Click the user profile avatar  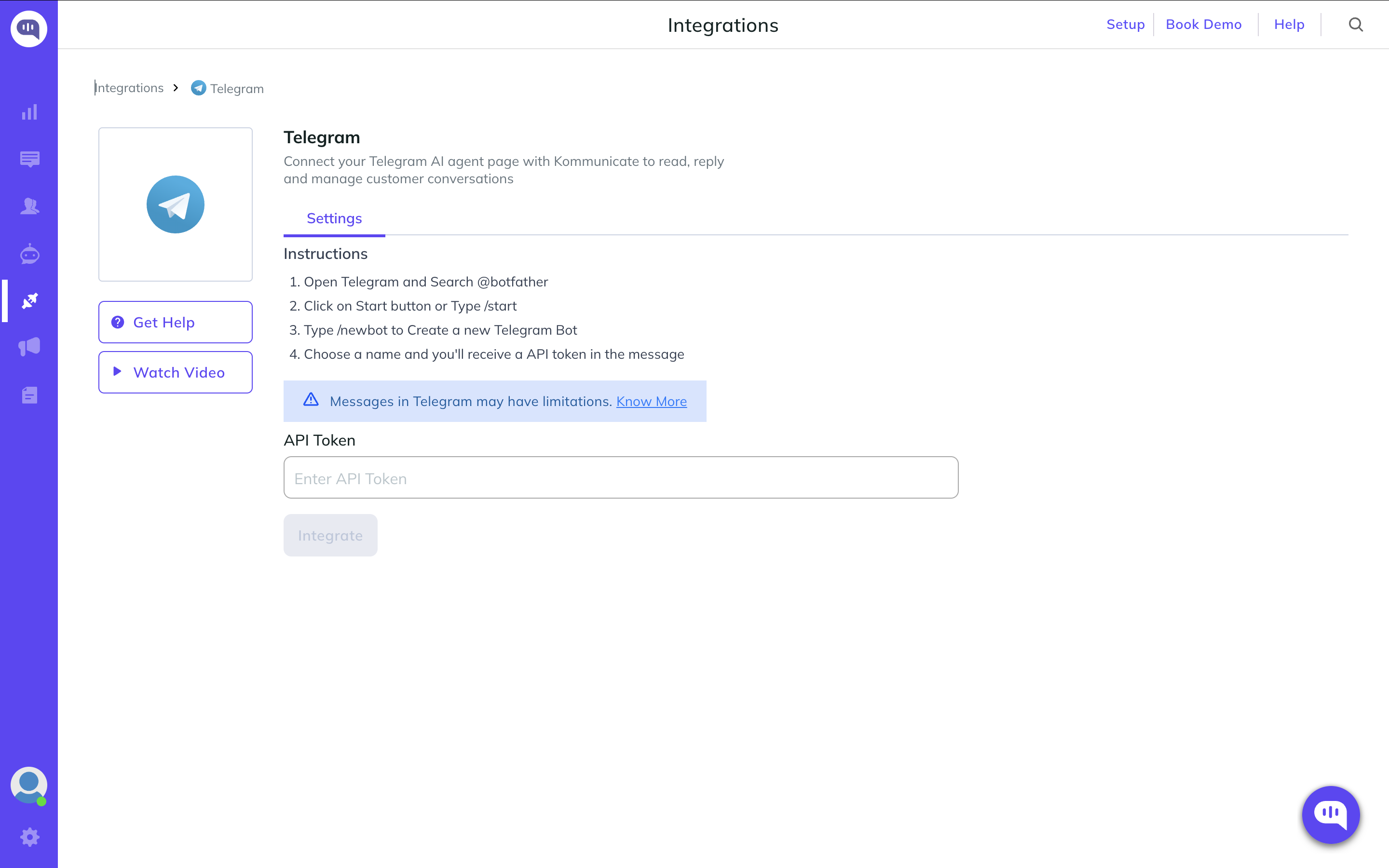(29, 785)
